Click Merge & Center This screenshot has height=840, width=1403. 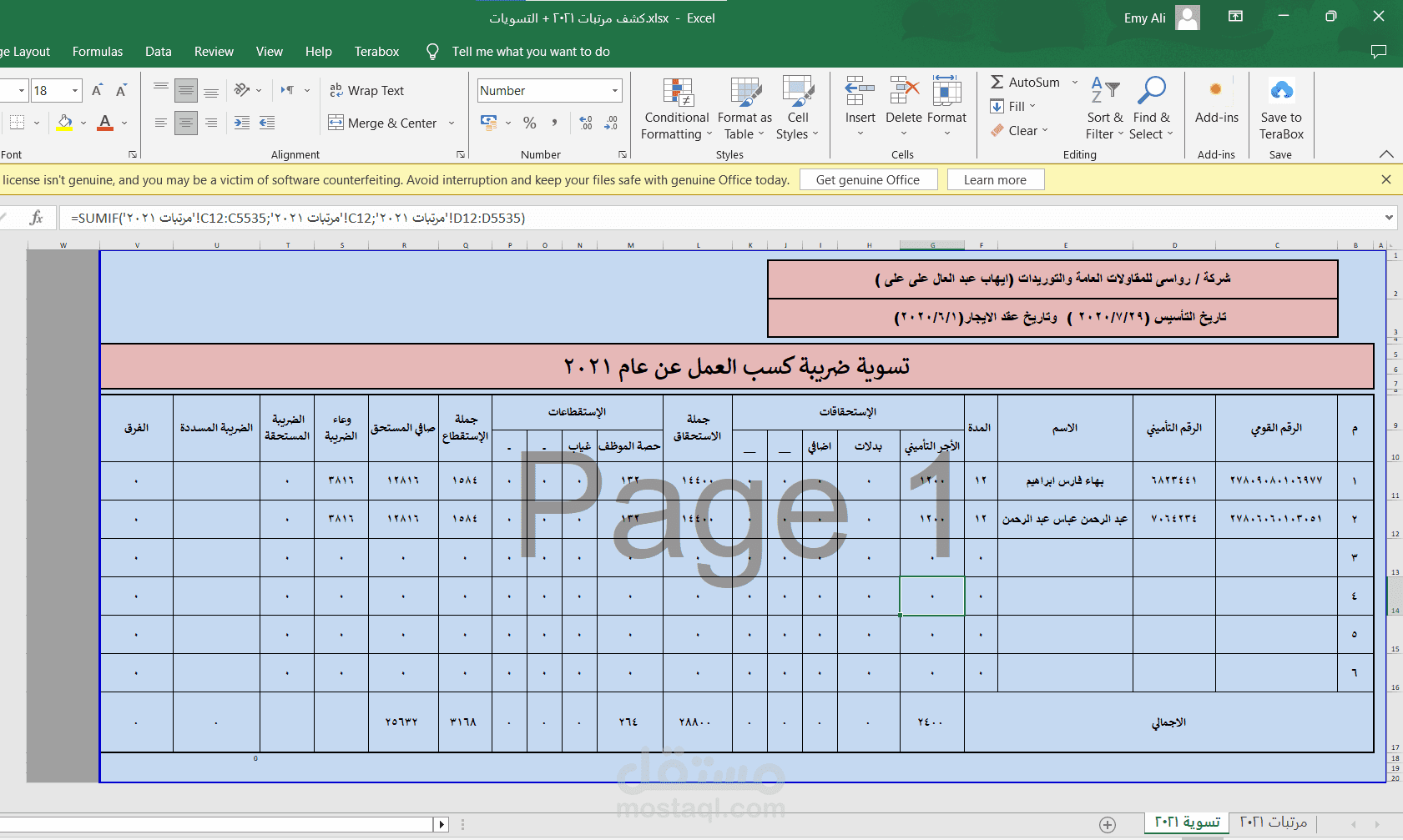coord(383,123)
